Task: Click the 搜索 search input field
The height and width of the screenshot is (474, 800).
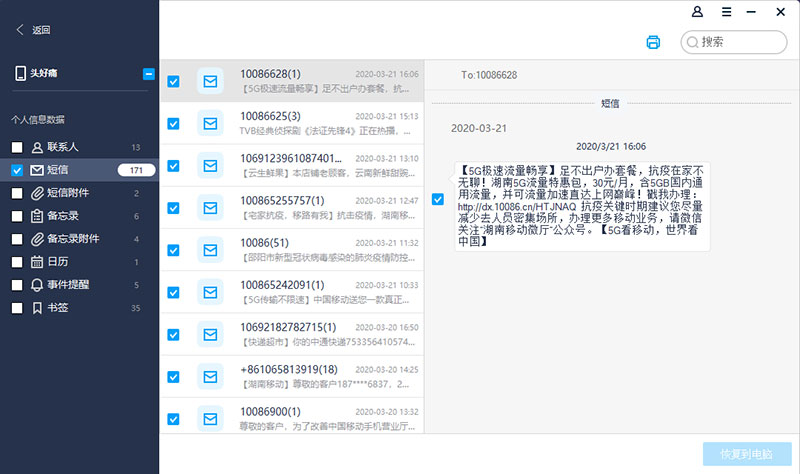Action: (740, 42)
